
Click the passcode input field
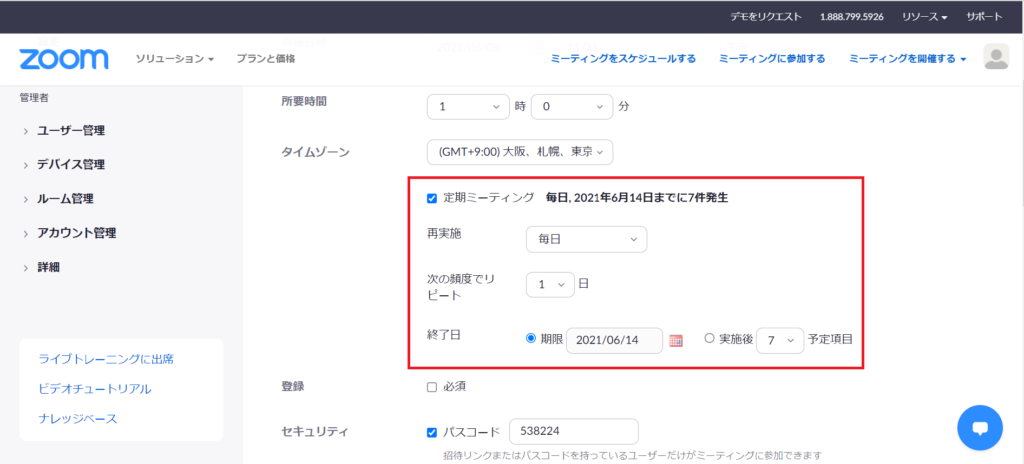pyautogui.click(x=573, y=431)
